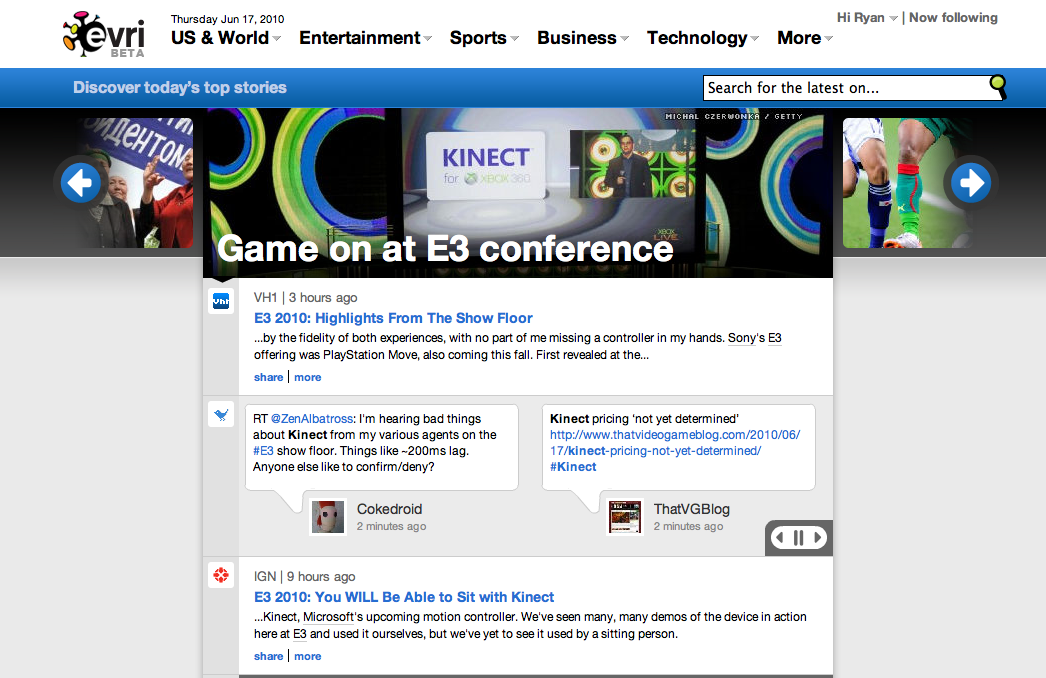The height and width of the screenshot is (678, 1046).
Task: Share the VH1 article
Action: pyautogui.click(x=268, y=377)
